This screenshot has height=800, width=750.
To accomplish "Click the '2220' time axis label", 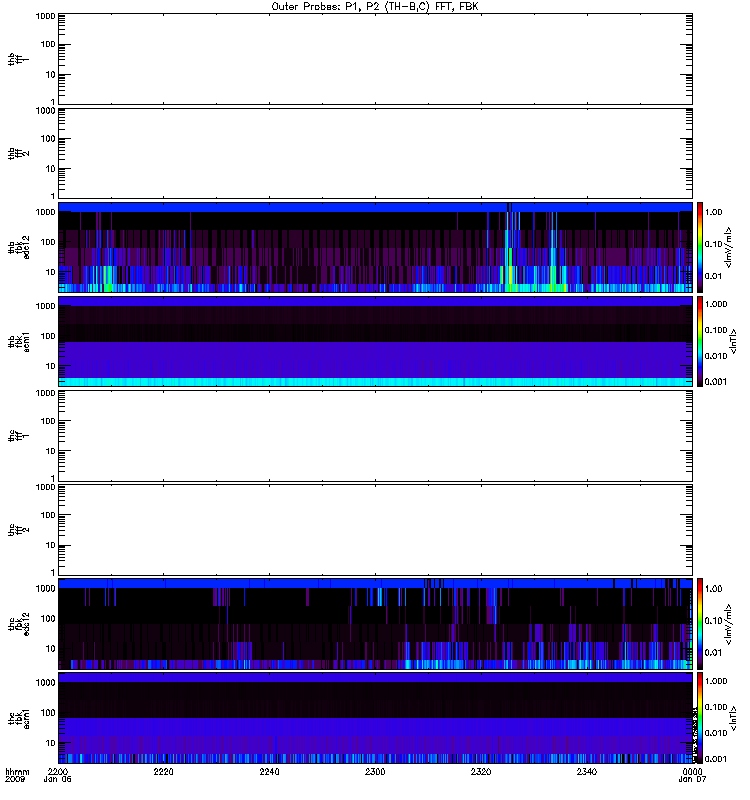I will 163,772.
